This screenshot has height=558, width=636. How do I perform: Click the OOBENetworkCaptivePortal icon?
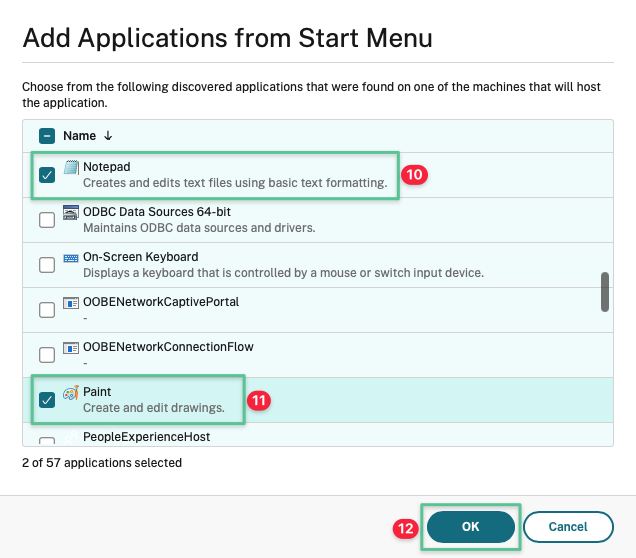coord(71,302)
